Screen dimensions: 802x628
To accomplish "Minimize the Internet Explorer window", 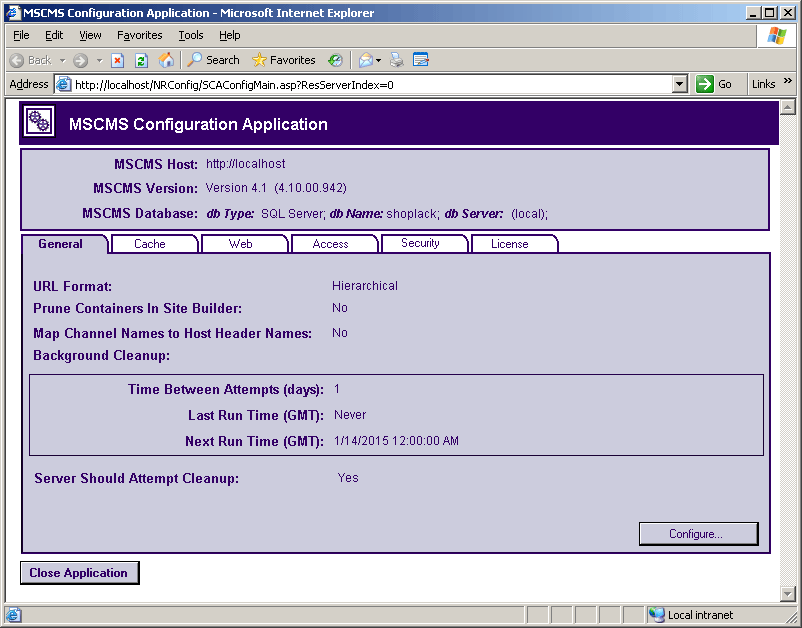I will point(752,13).
